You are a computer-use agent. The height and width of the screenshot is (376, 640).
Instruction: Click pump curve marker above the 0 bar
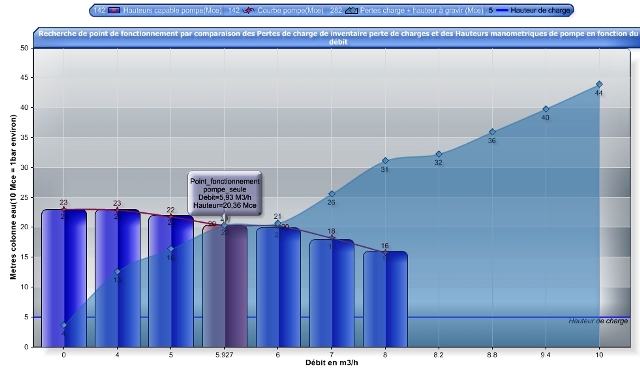point(64,209)
